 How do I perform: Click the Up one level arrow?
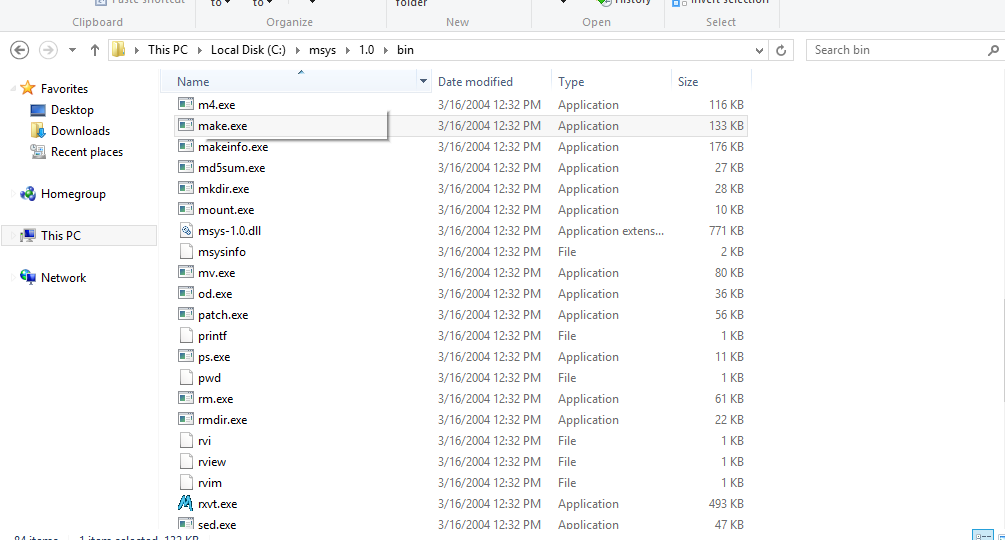click(95, 50)
